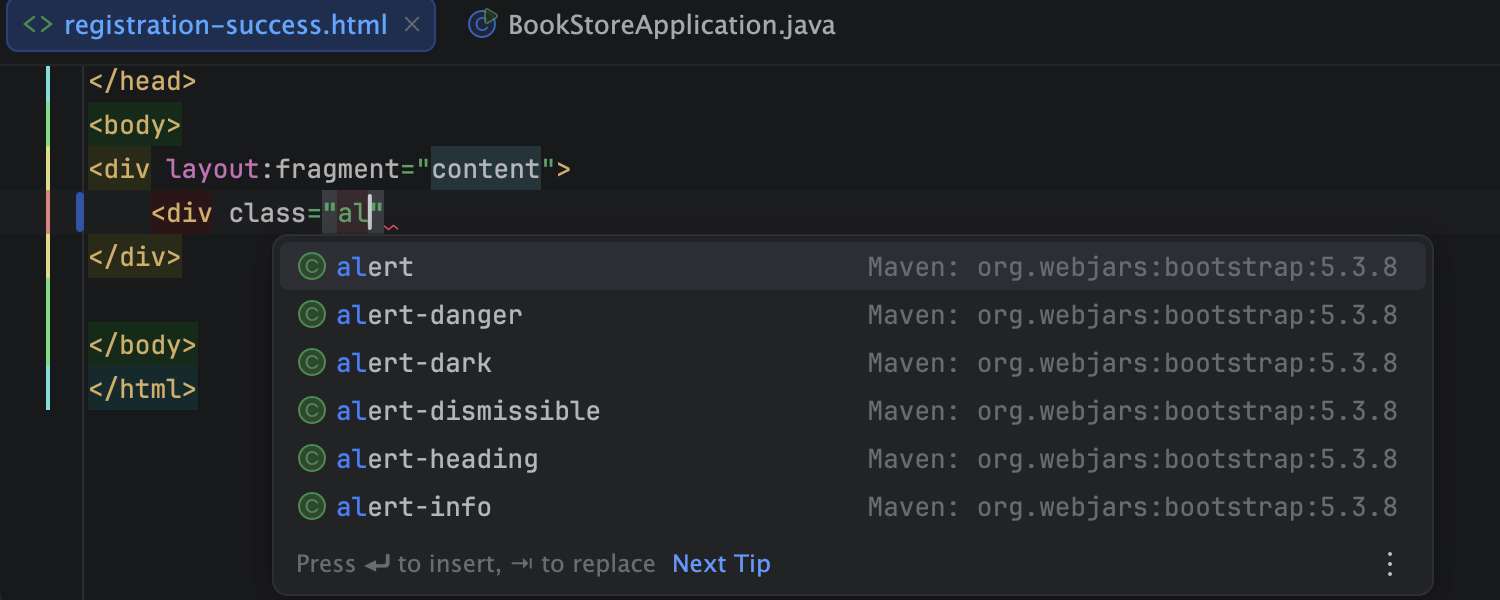
Task: Select alert from the completion list
Action: [x=374, y=266]
